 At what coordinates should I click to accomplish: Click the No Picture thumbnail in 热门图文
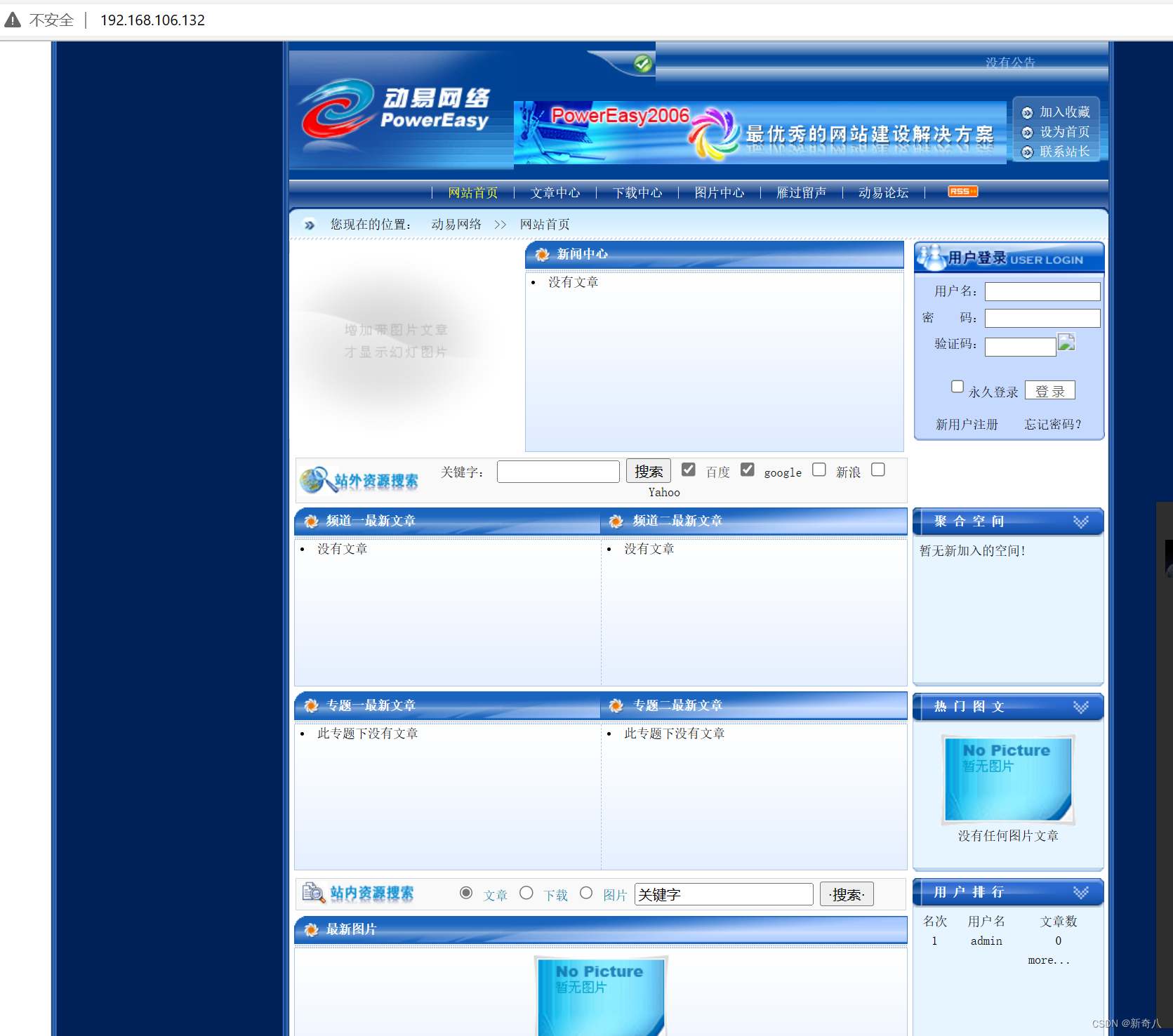tap(1008, 779)
